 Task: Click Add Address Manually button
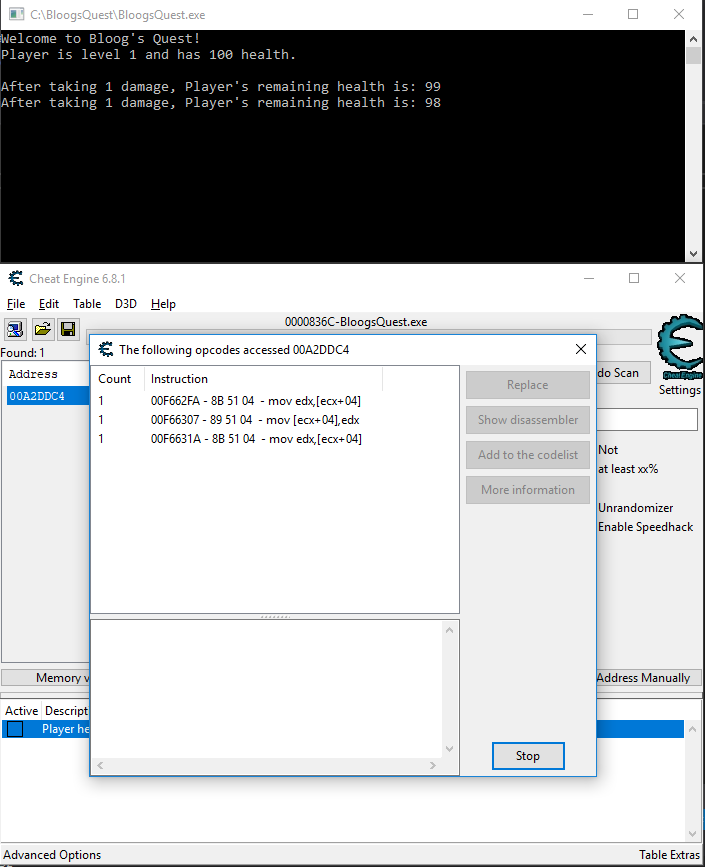tap(649, 677)
